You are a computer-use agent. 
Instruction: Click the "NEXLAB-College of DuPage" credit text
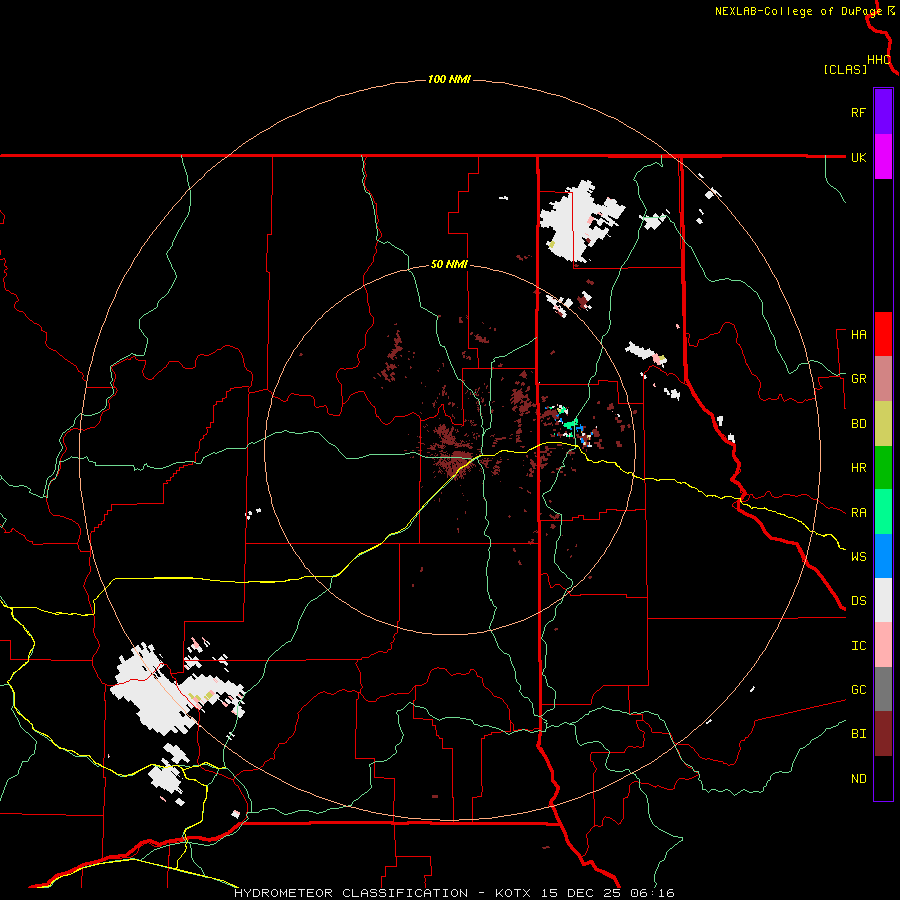[x=798, y=11]
